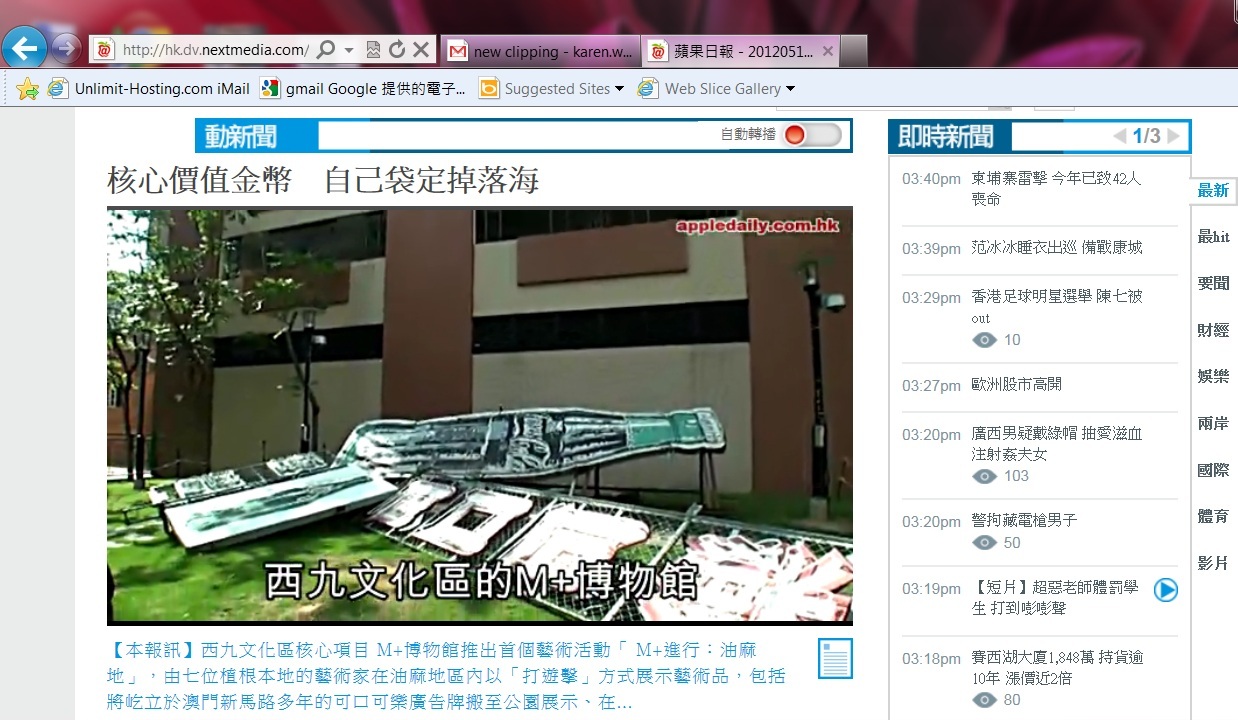Screen dimensions: 1238x720
Task: Click the Add to Favorites star icon
Action: coord(27,89)
